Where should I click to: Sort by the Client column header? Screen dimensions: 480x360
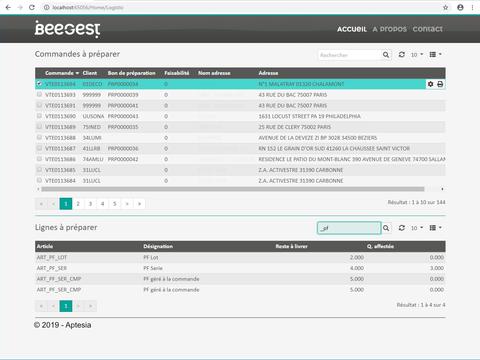click(x=90, y=73)
